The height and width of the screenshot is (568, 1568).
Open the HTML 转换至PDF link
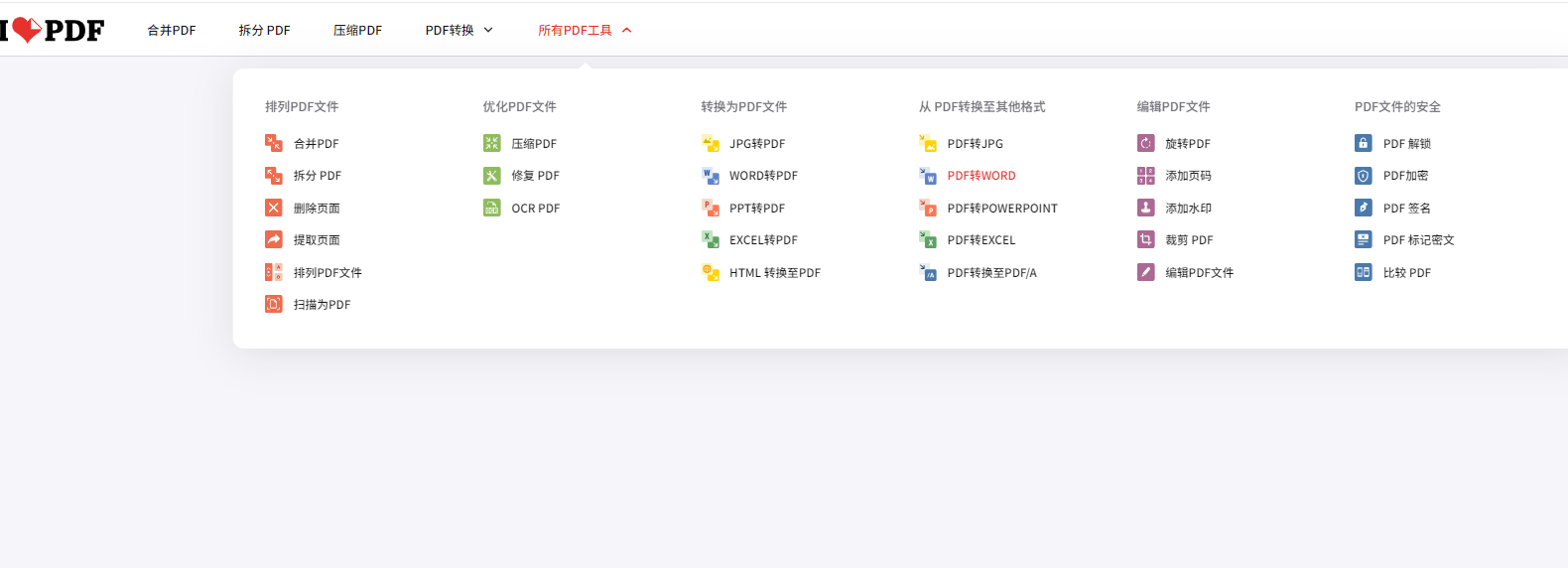pos(774,272)
